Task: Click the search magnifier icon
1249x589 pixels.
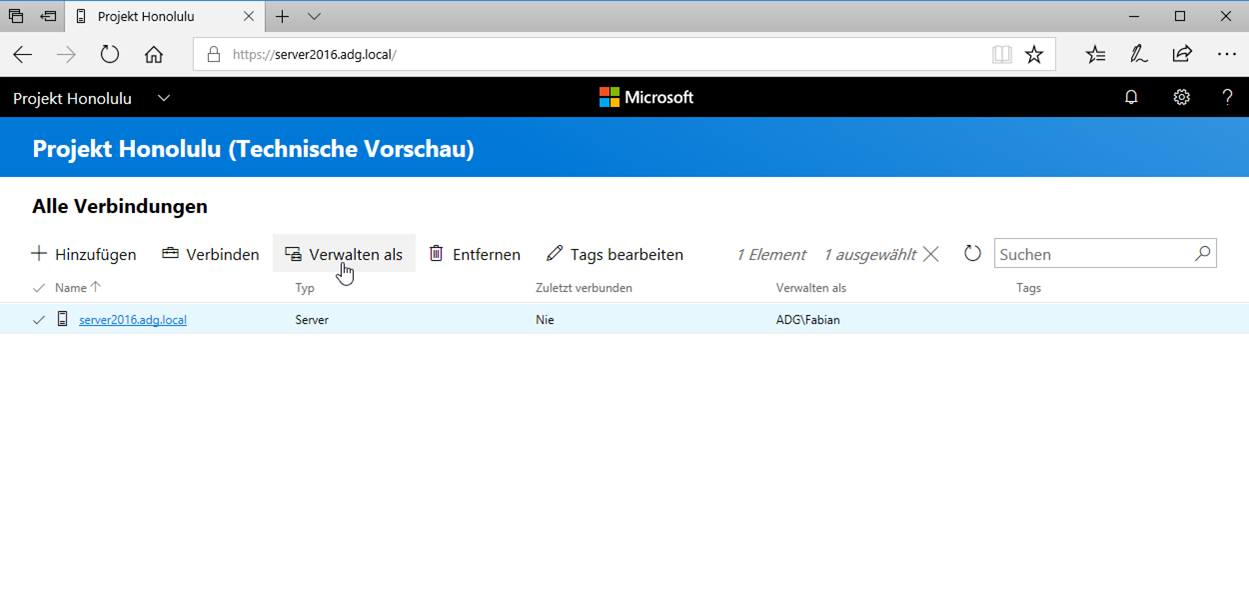Action: click(x=1203, y=253)
